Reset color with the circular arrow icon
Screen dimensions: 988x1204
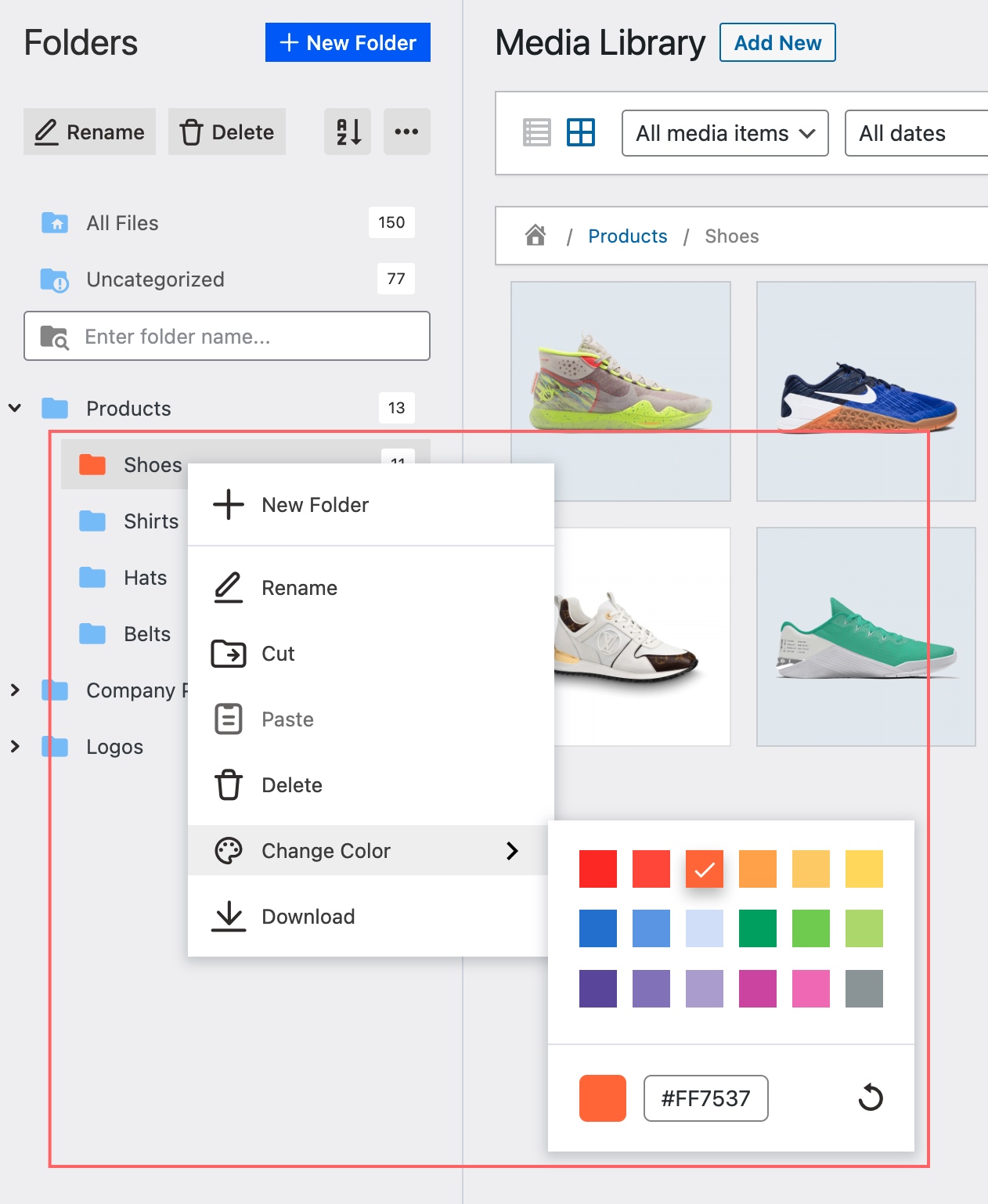871,1098
